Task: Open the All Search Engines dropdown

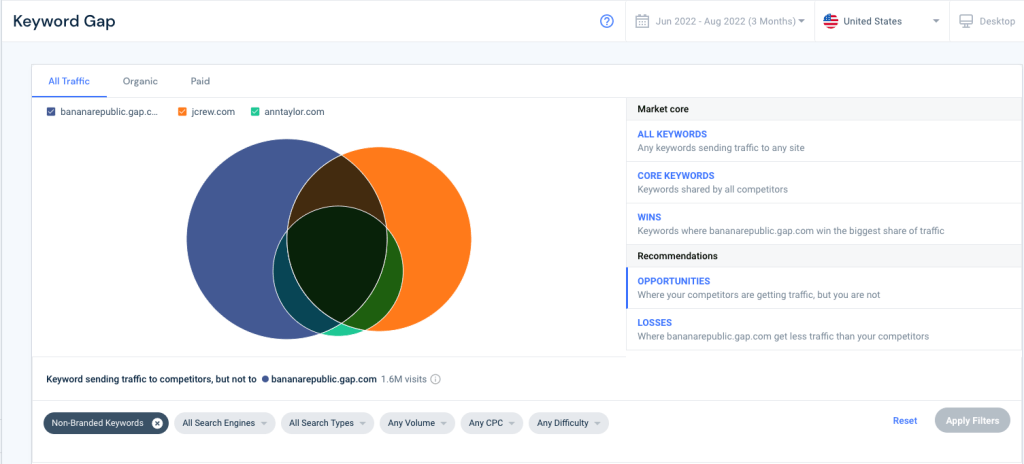Action: click(225, 423)
